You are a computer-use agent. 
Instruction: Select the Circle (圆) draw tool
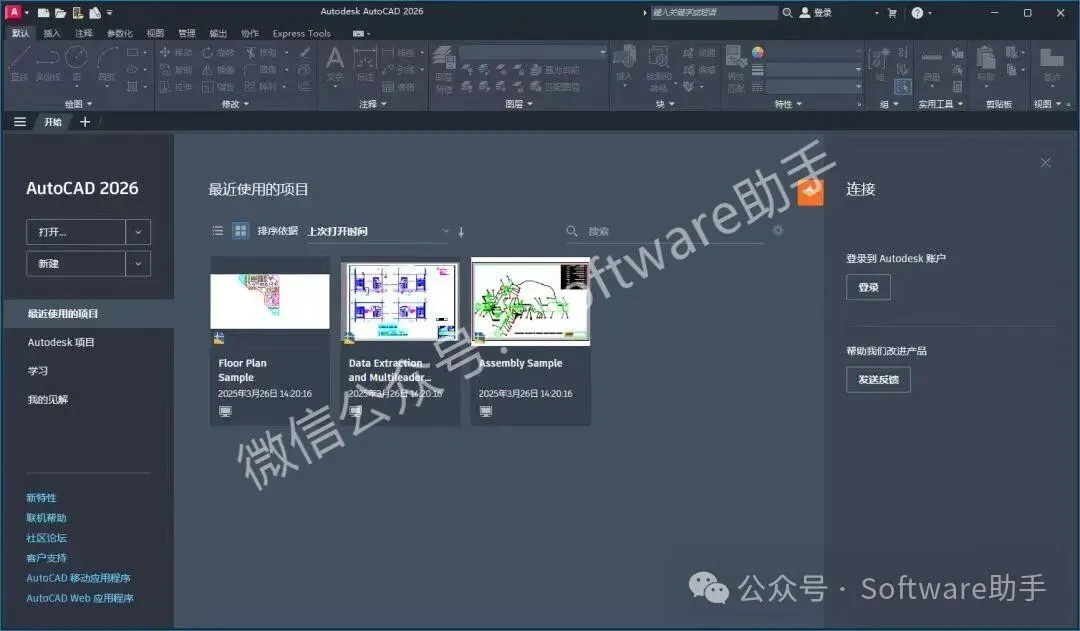76,64
